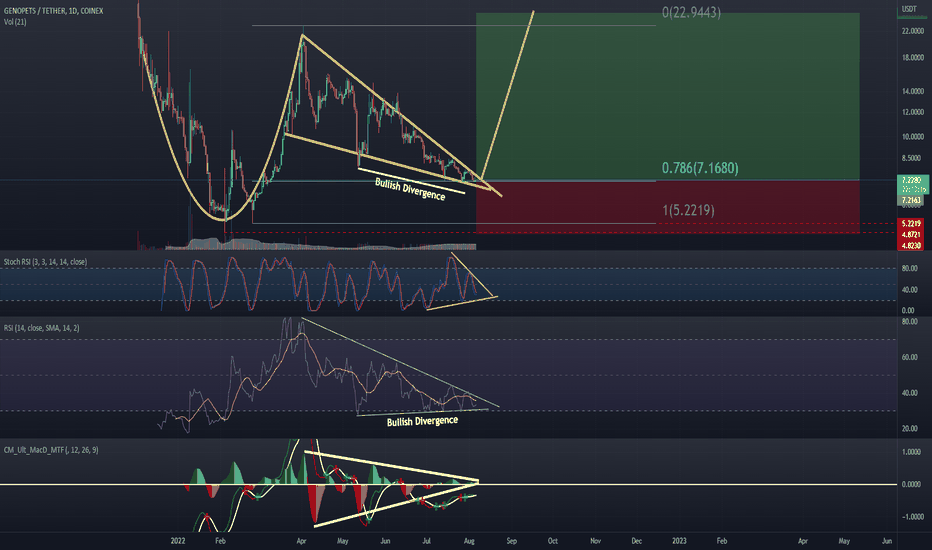Click the GENOPETS / TETHER symbol legend
The height and width of the screenshot is (550, 932).
[53, 11]
